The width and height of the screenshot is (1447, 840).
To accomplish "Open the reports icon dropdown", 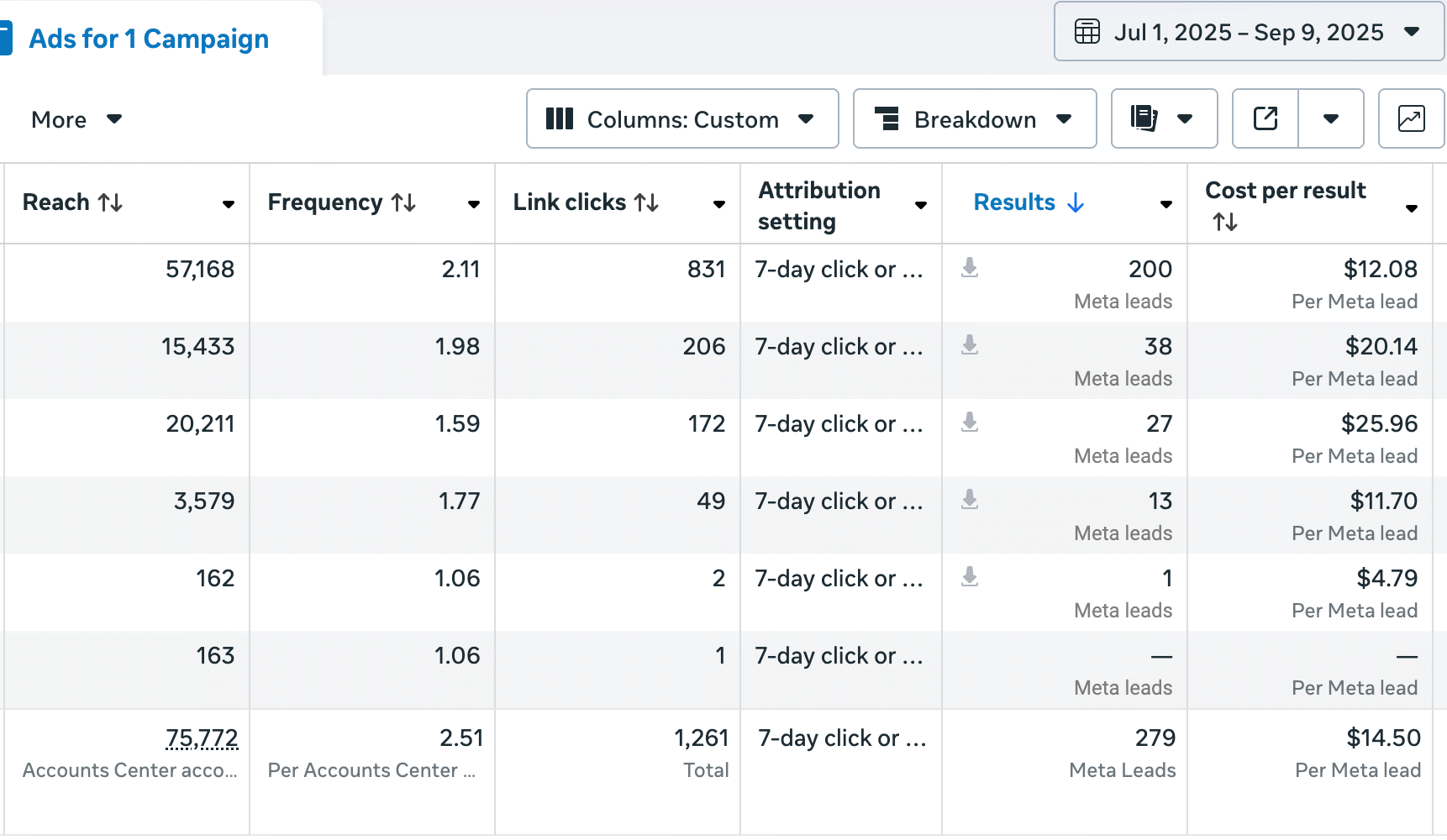I will tap(1163, 118).
